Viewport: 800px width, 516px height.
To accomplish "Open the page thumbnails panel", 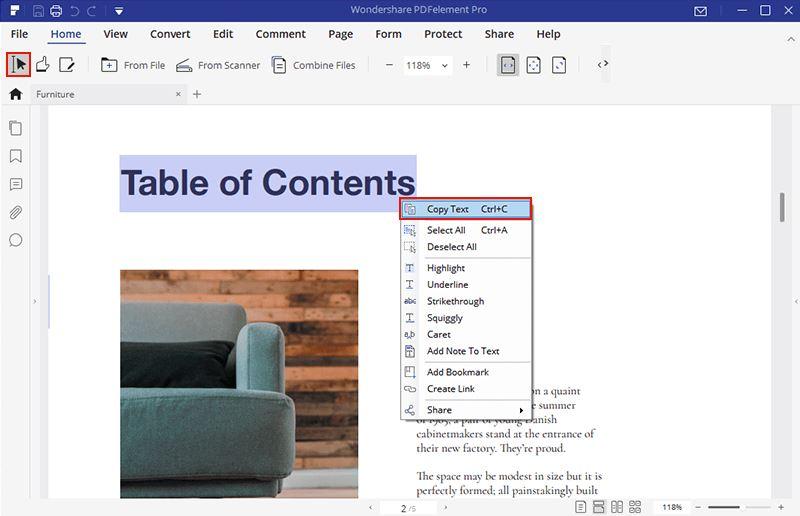I will click(x=16, y=128).
